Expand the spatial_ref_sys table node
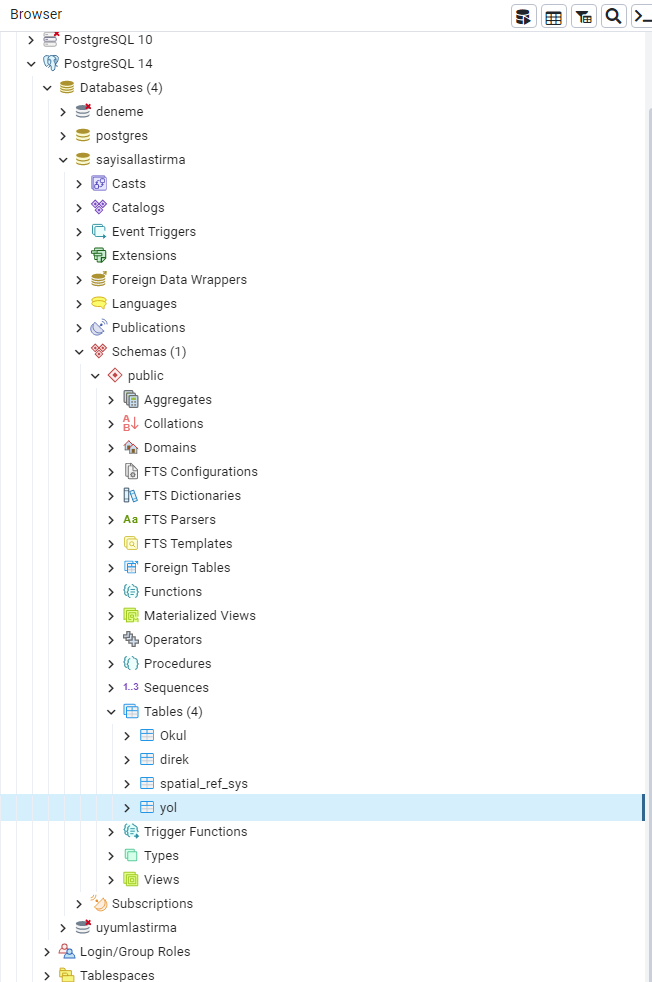Viewport: 652px width, 982px height. coord(127,784)
